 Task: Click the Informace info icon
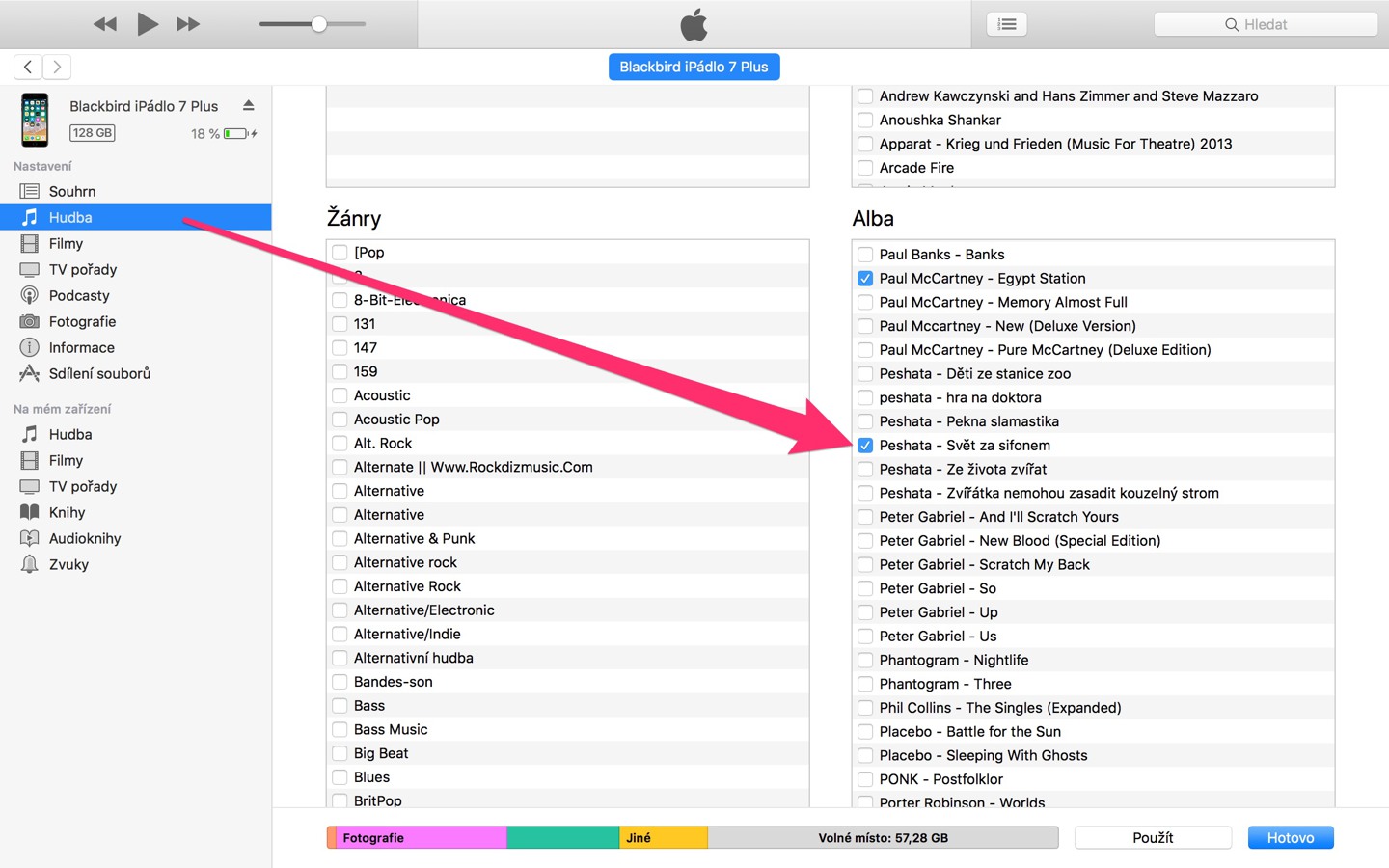pos(30,347)
